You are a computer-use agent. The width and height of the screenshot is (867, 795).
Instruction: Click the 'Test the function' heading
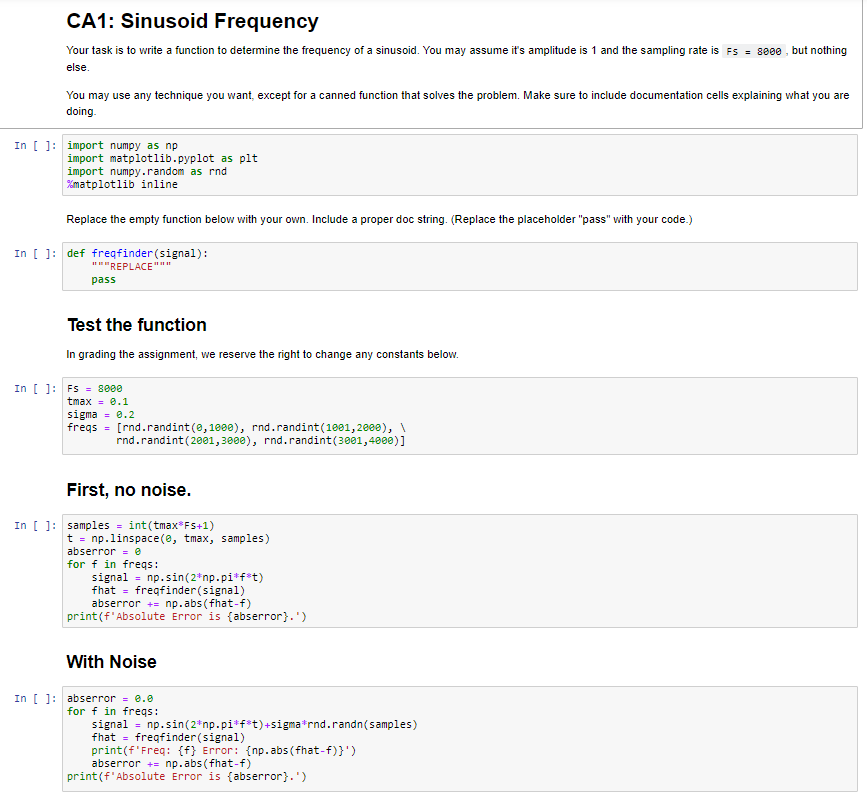point(137,325)
